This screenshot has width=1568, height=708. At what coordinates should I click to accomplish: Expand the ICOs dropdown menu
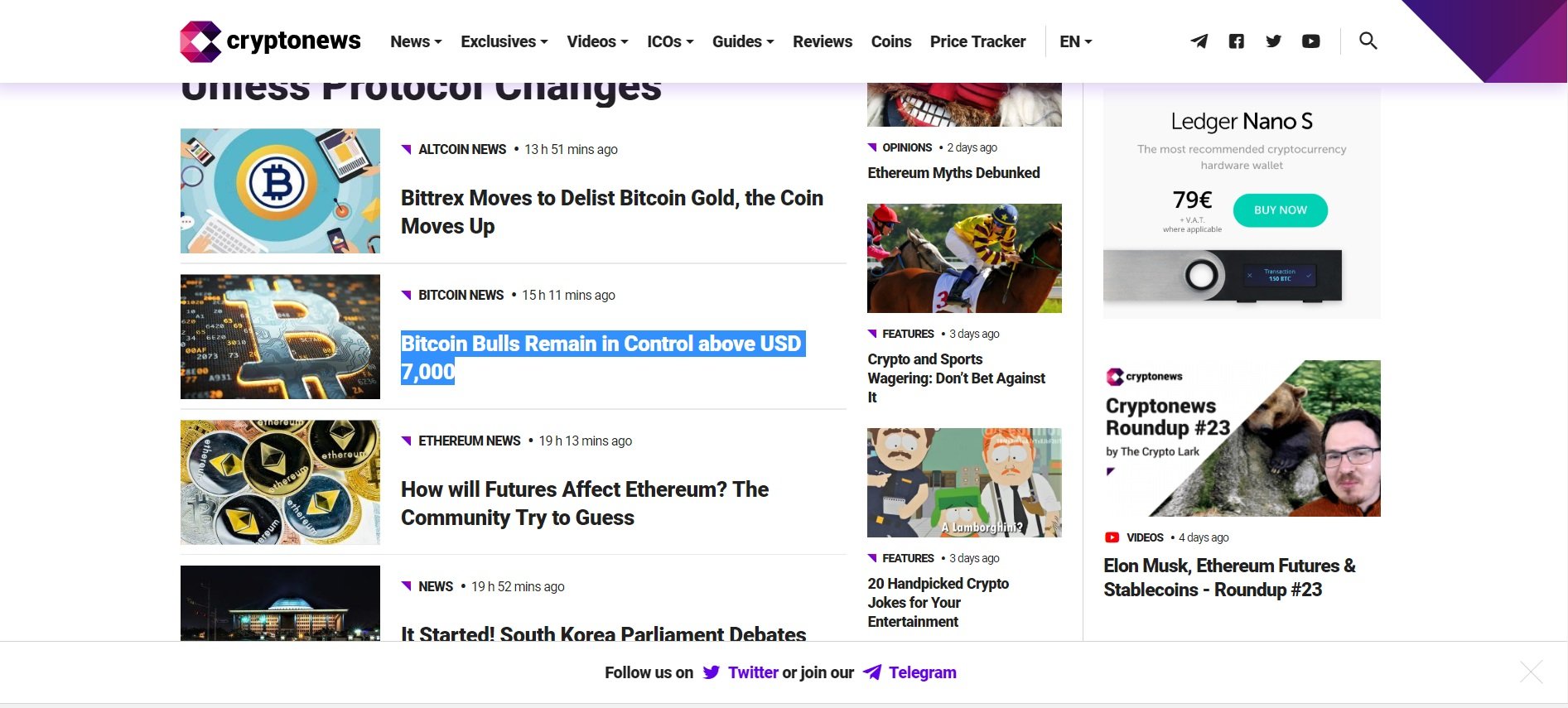click(670, 41)
